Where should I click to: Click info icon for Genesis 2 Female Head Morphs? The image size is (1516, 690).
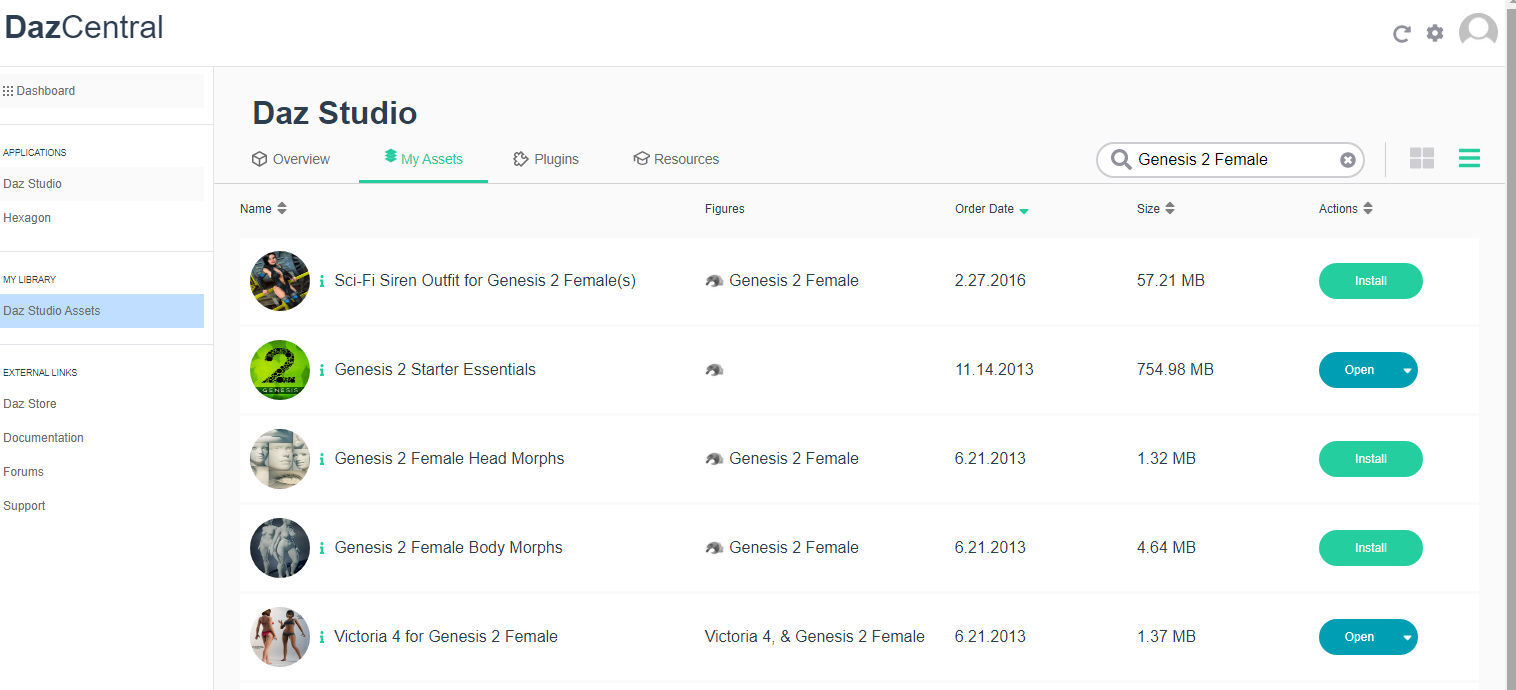pos(322,459)
